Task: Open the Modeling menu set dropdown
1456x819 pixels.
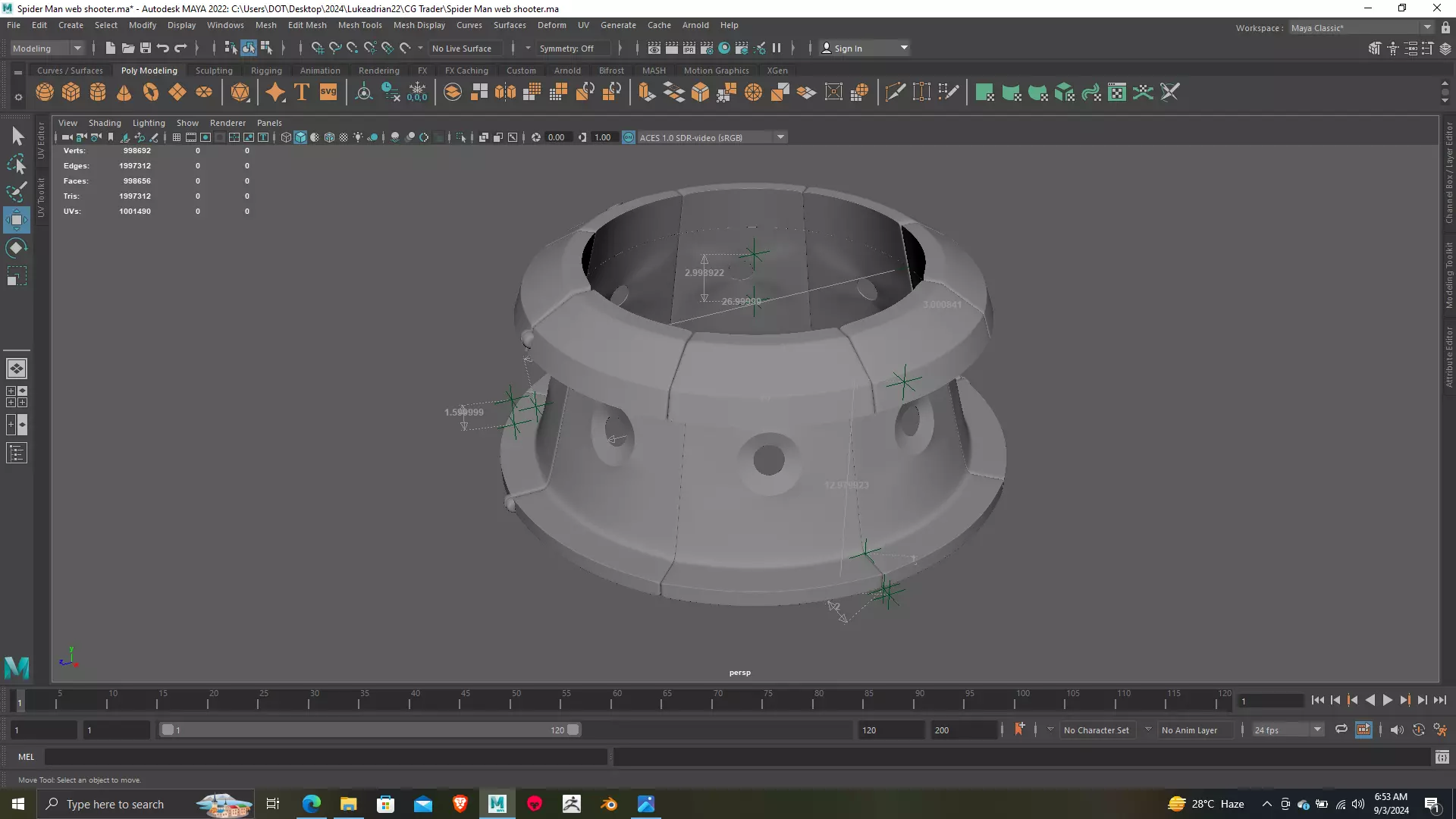Action: 47,48
